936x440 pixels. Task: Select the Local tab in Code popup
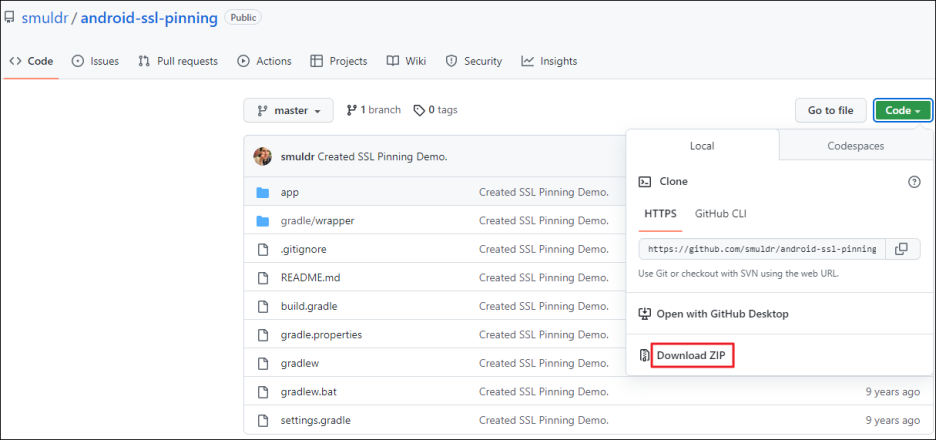(x=702, y=146)
